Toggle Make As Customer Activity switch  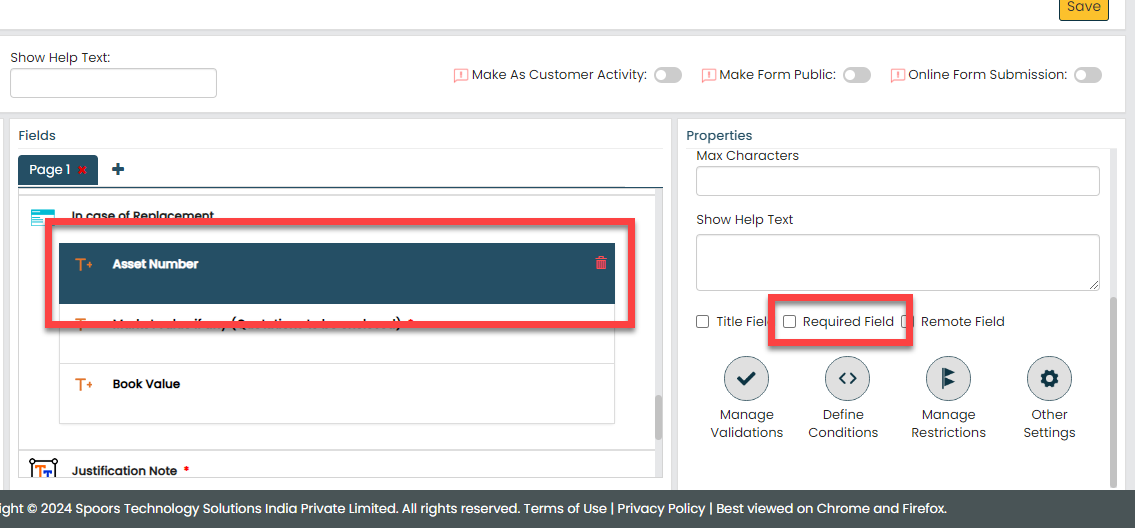click(x=668, y=75)
